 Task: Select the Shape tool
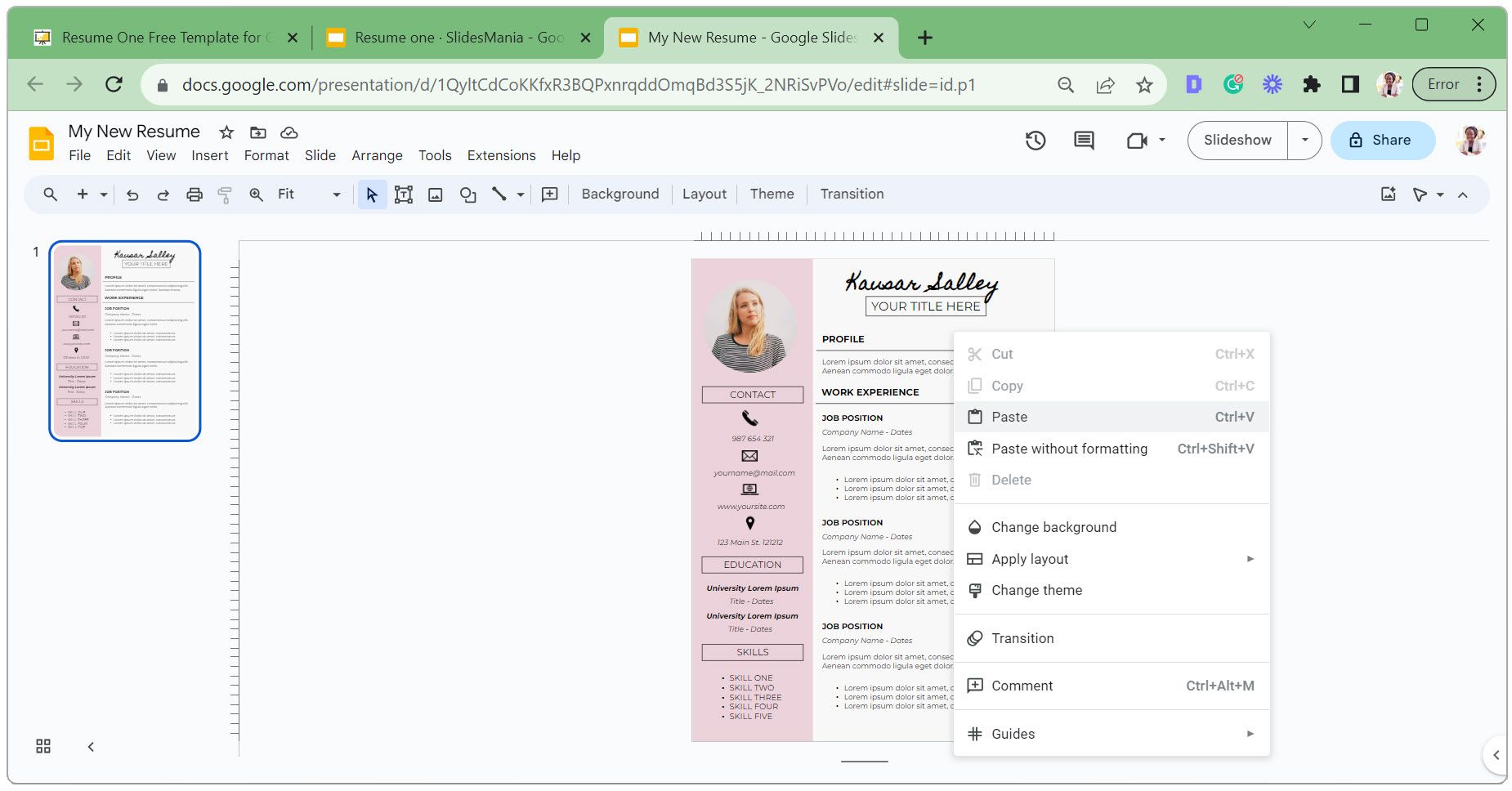tap(467, 194)
